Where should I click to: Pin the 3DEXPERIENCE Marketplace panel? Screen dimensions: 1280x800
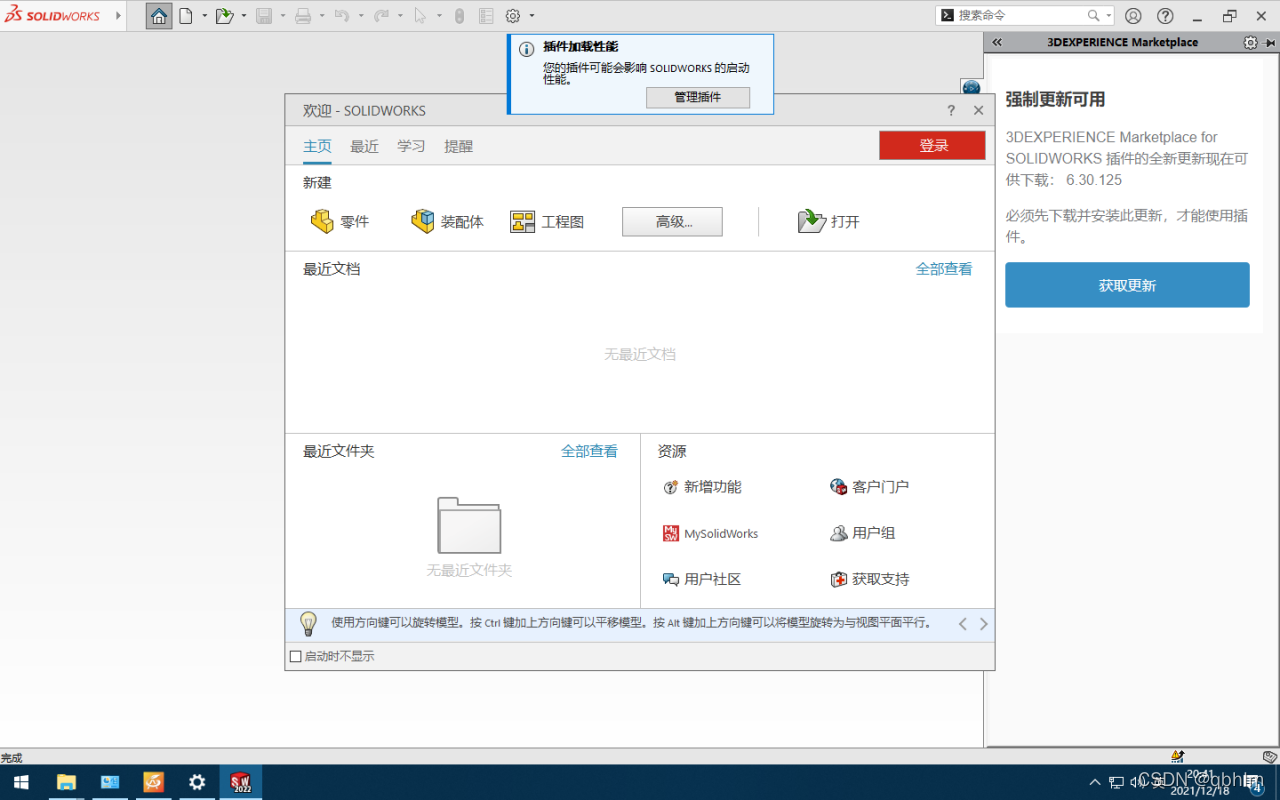point(1270,43)
